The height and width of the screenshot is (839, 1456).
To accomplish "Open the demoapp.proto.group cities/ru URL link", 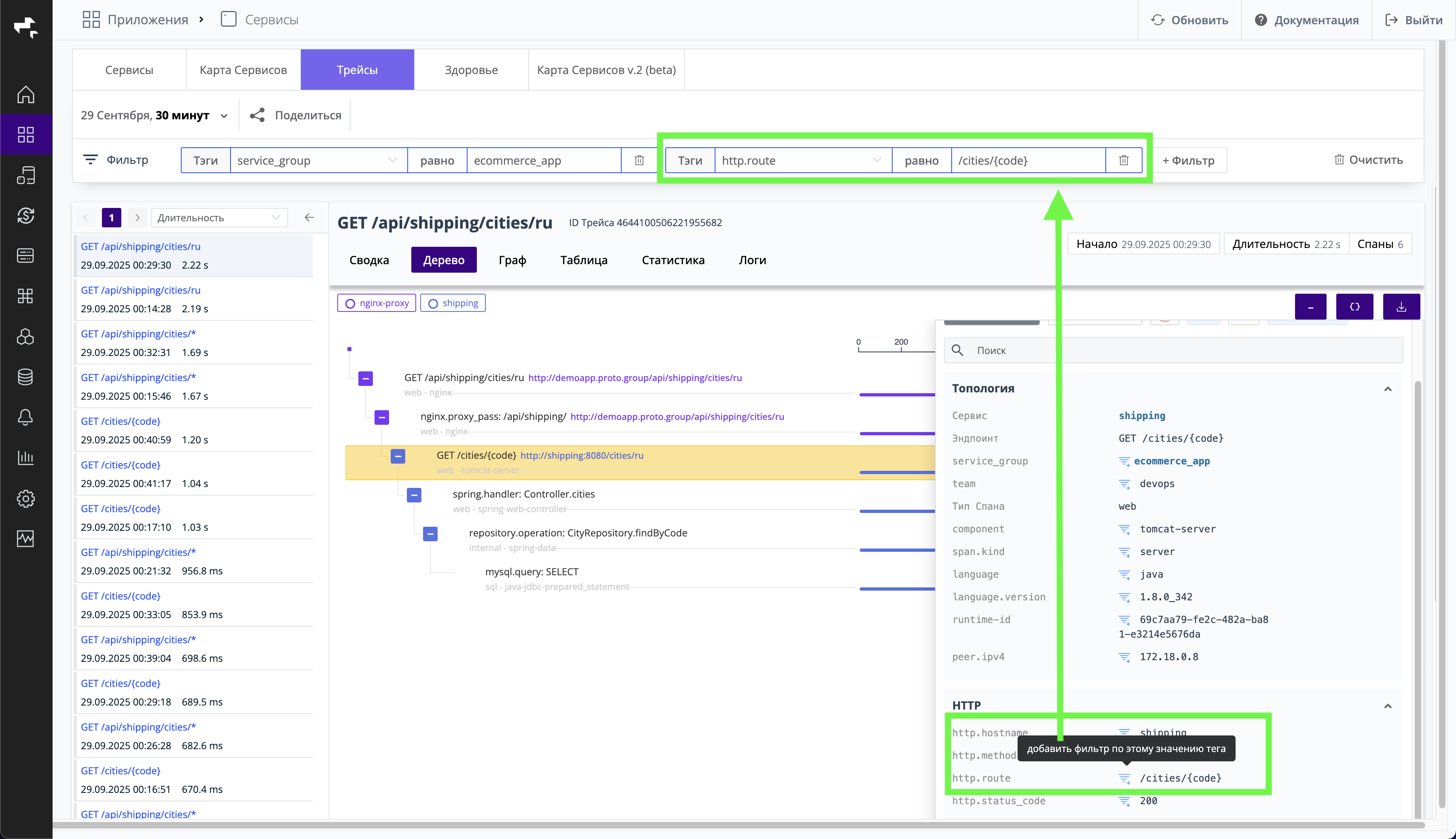I will click(x=635, y=378).
